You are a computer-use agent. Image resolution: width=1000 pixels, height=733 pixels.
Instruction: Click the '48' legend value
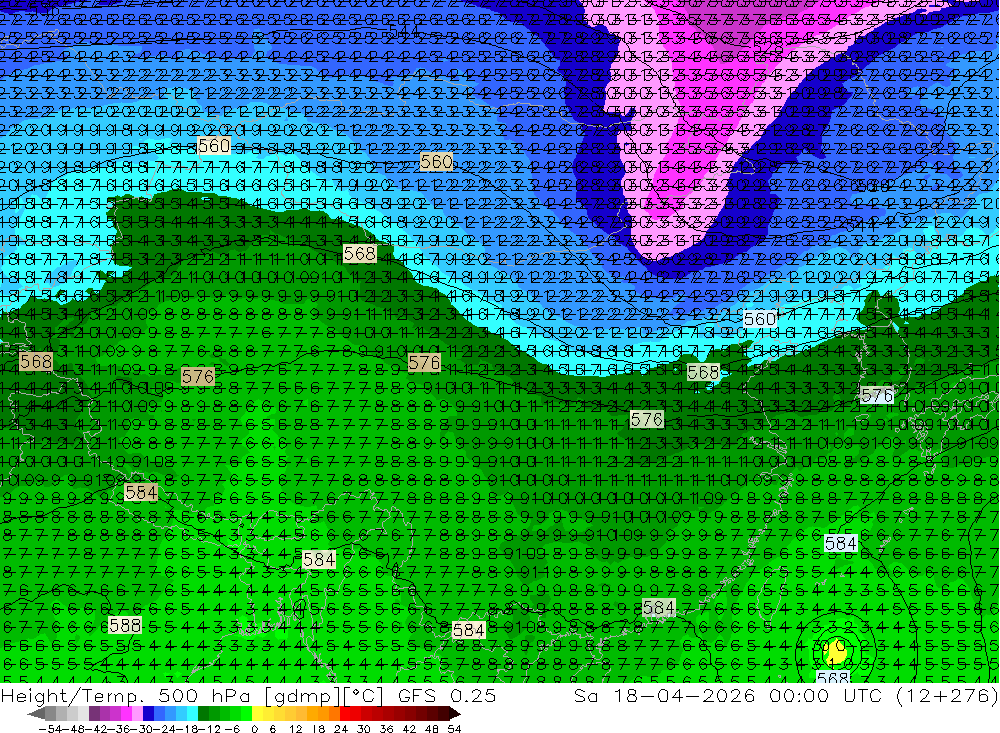point(431,729)
